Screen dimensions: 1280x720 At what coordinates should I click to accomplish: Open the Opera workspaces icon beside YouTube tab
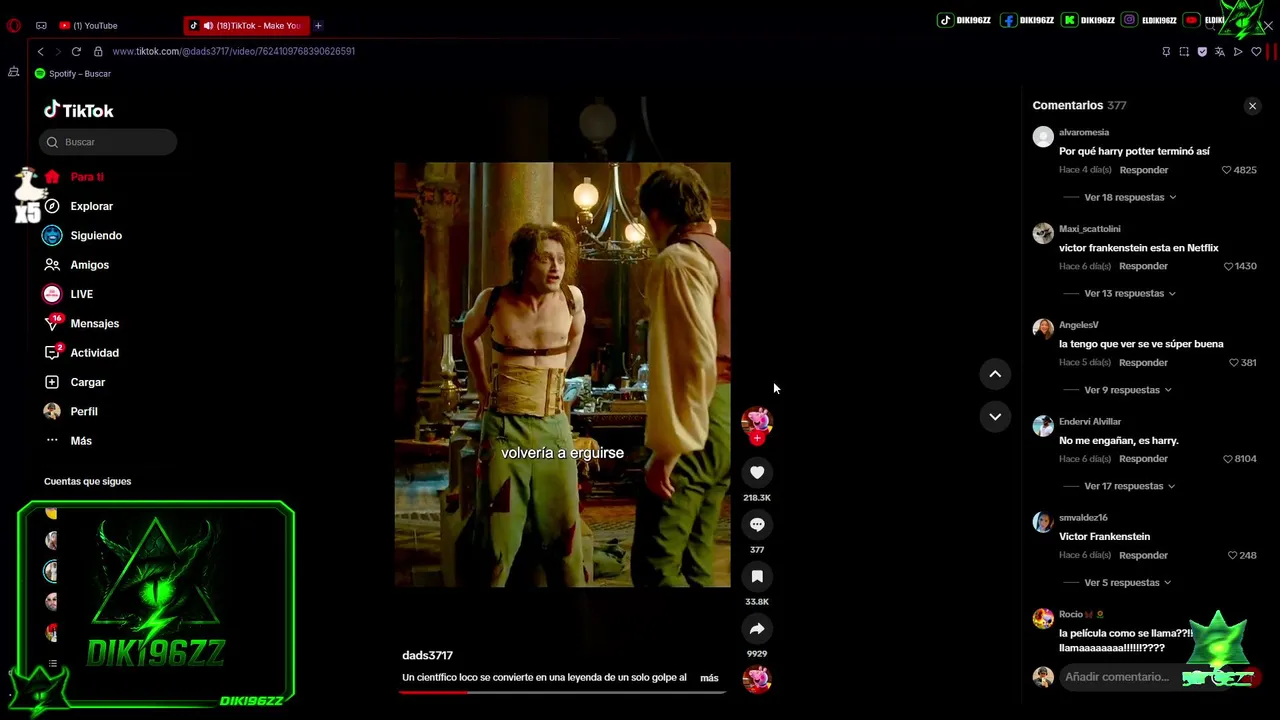(x=41, y=25)
